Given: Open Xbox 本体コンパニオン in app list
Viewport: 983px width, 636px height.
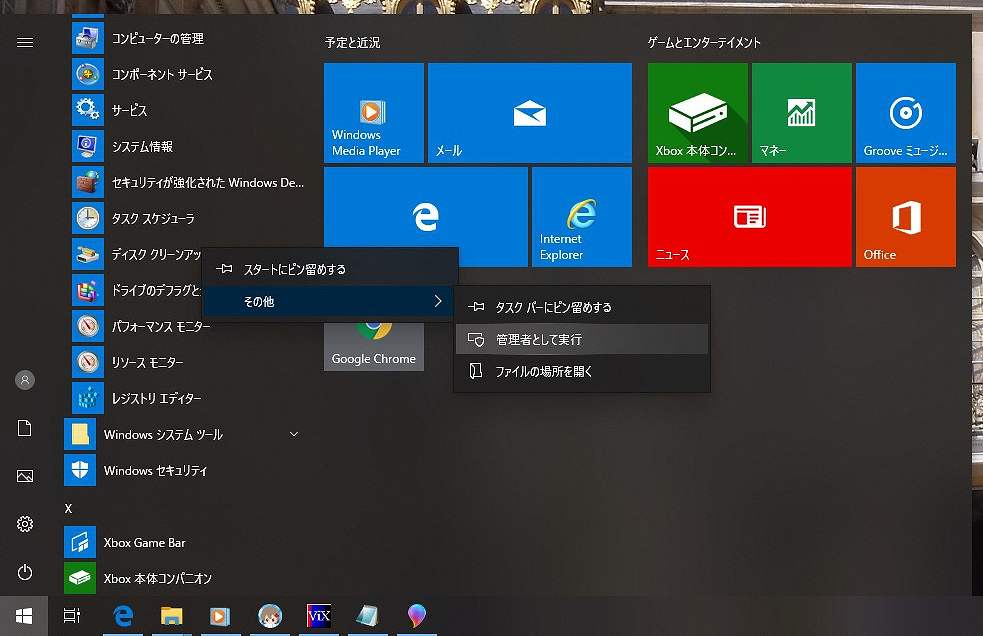Looking at the screenshot, I should 188,578.
